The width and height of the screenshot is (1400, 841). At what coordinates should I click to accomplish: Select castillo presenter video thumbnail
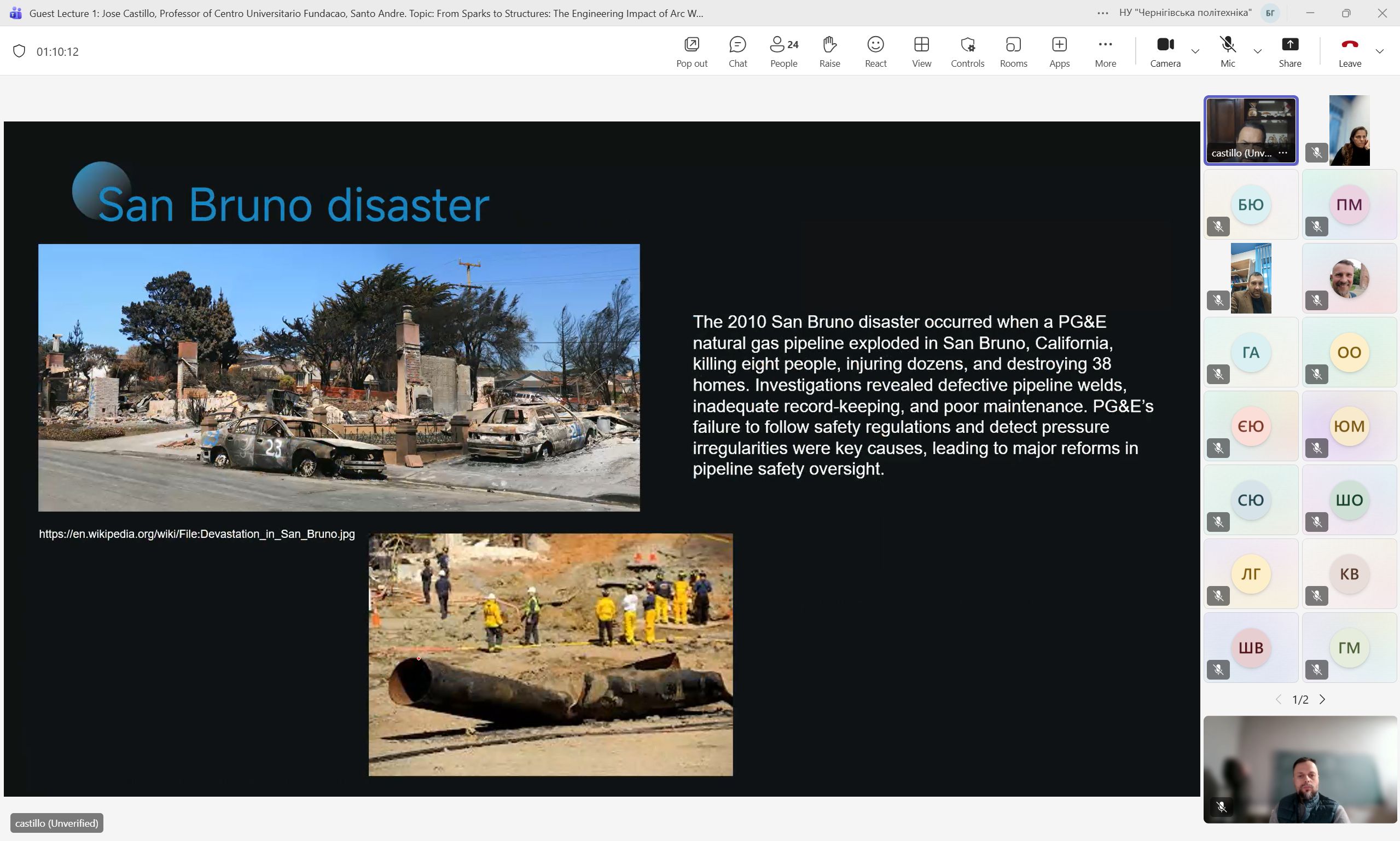[1251, 129]
